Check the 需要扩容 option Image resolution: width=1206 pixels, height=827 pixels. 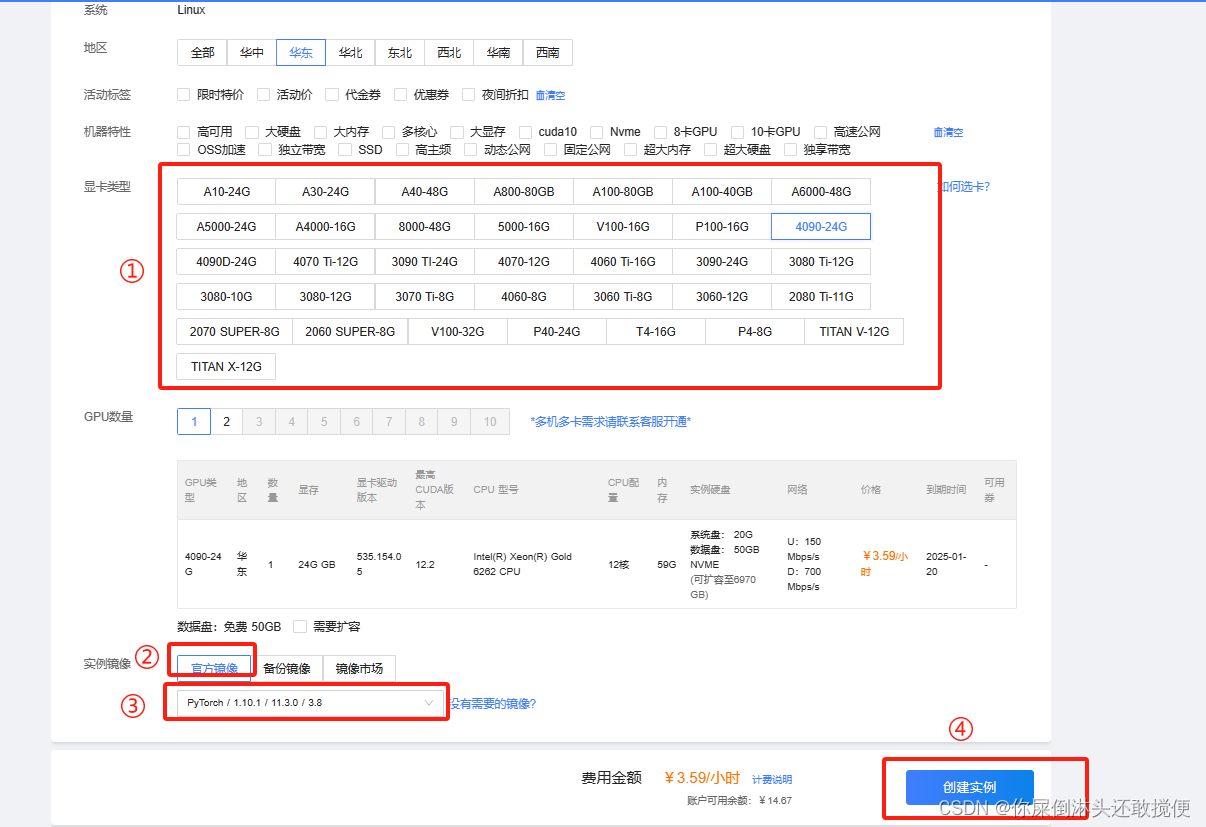click(300, 627)
